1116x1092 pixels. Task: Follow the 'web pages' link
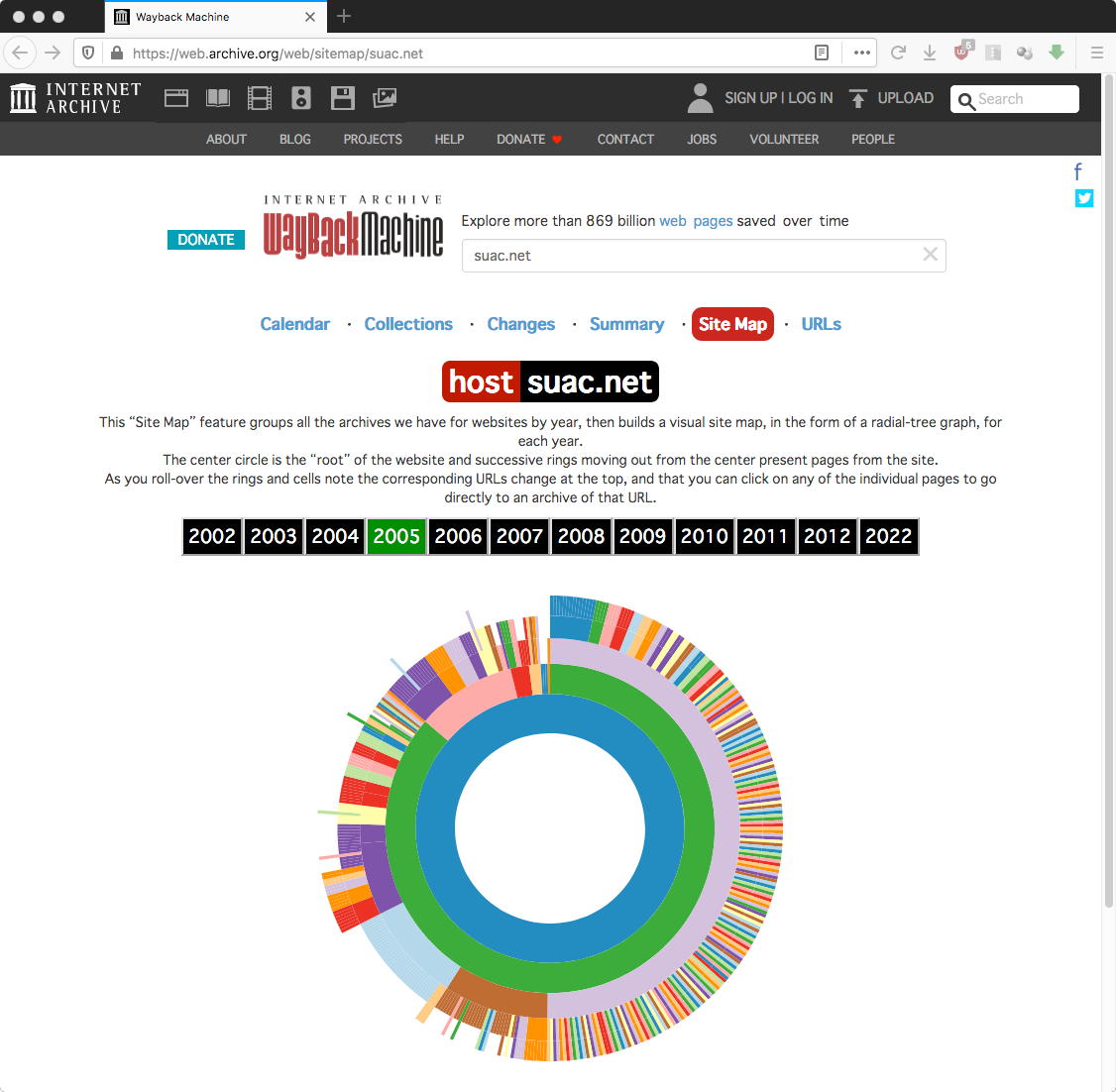pos(696,221)
